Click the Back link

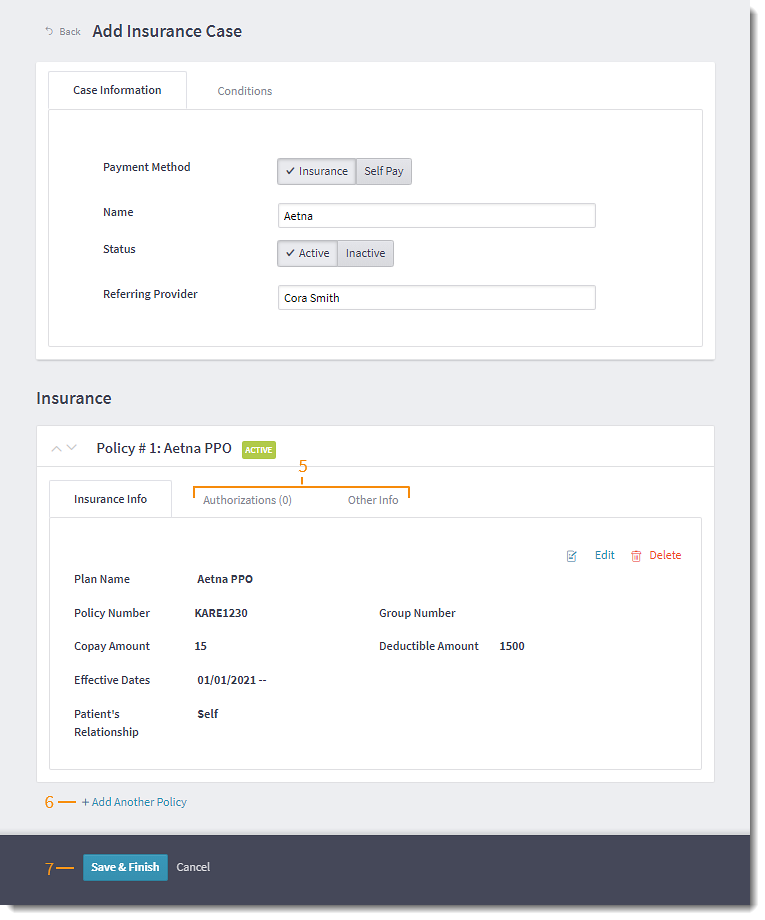70,32
